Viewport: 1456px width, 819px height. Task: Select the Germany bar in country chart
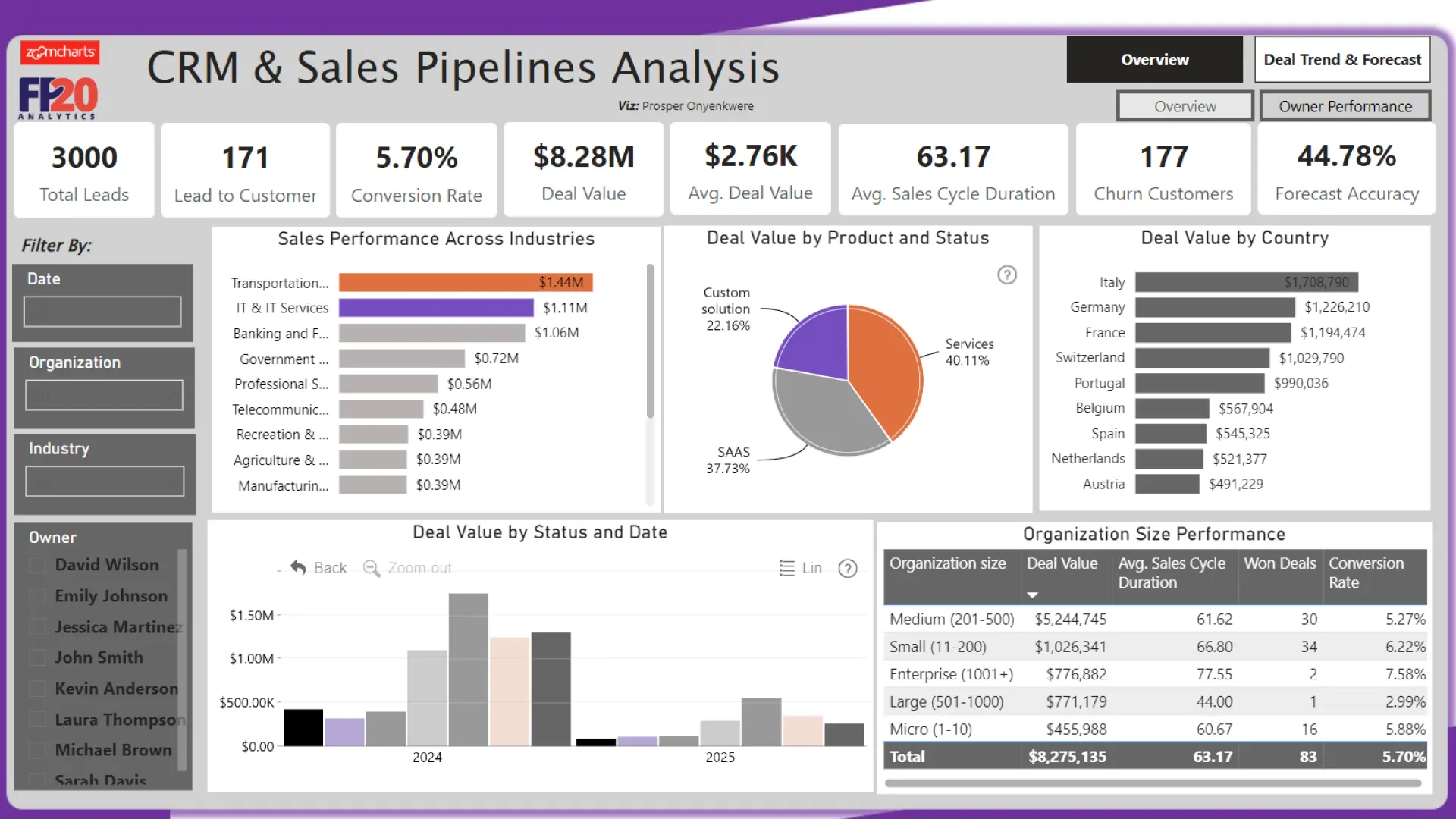(1215, 307)
